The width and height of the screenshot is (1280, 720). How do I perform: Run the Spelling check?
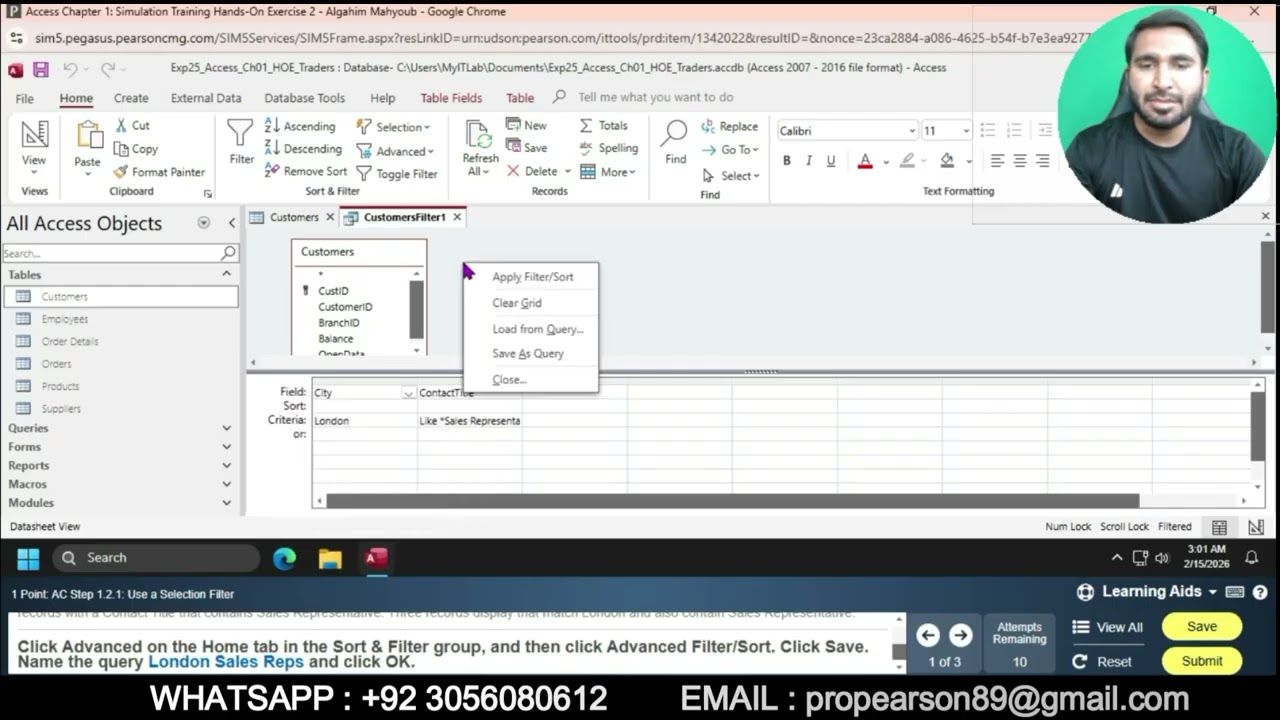tap(608, 148)
